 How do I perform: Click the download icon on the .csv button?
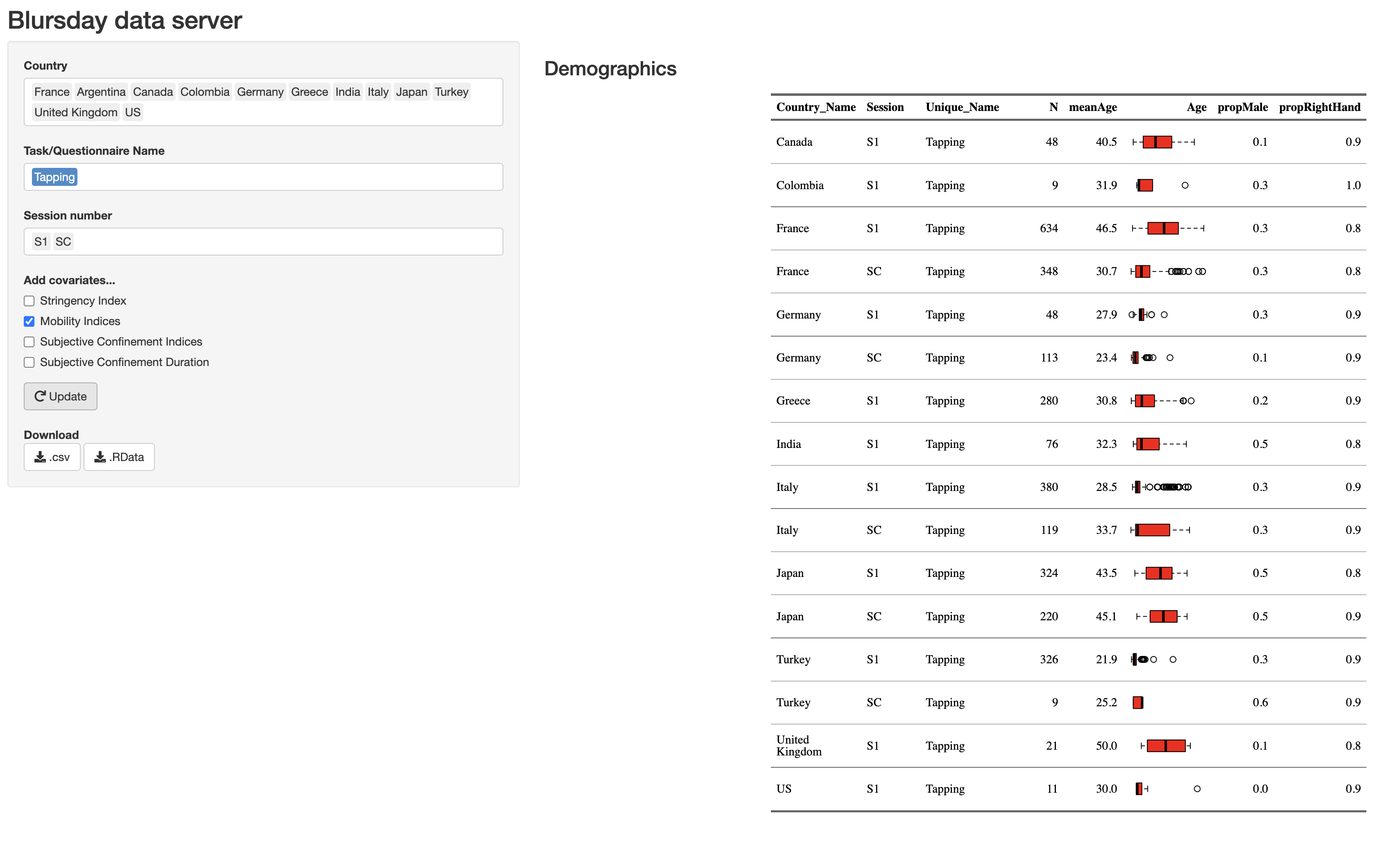point(40,457)
